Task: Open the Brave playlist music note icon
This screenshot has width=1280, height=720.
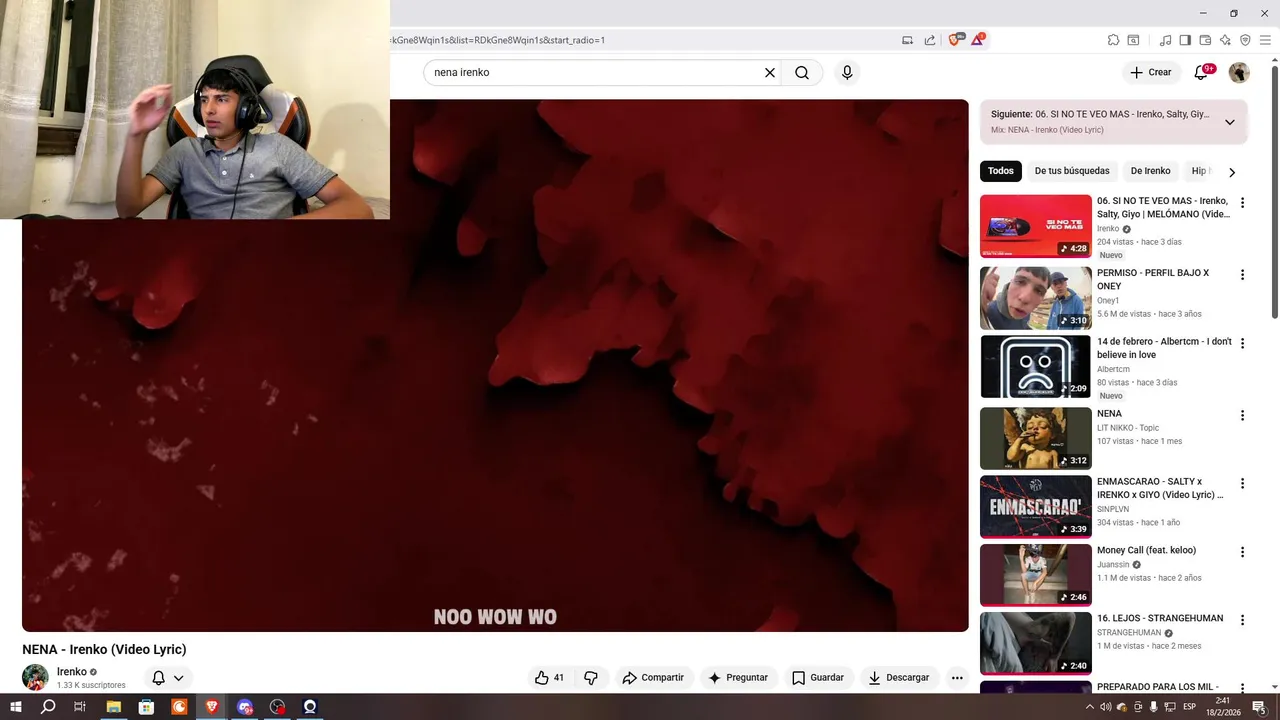Action: tap(1165, 40)
